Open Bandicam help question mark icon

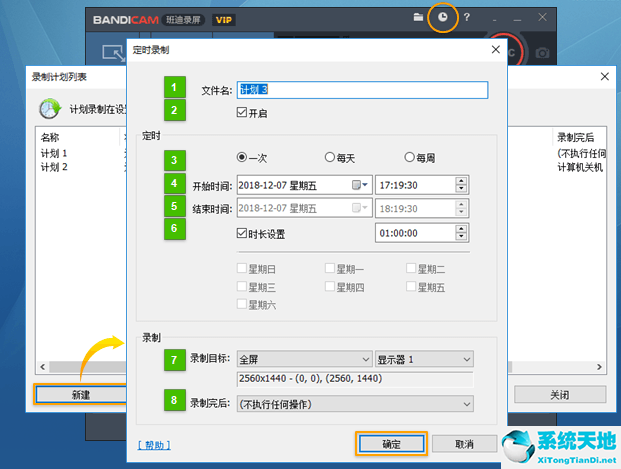[x=467, y=17]
